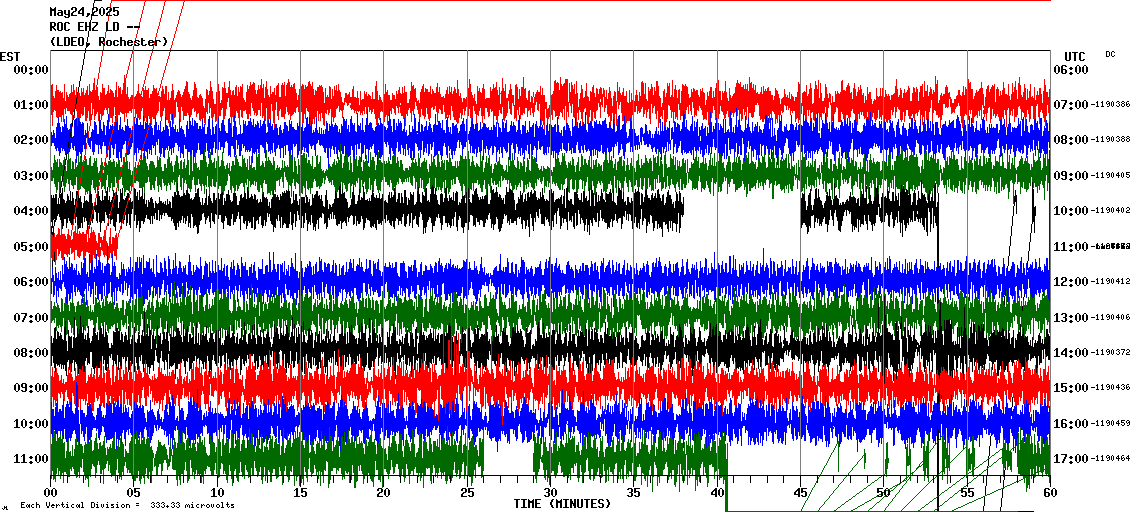Click the (LDEO, Rochester) location text

[108, 42]
